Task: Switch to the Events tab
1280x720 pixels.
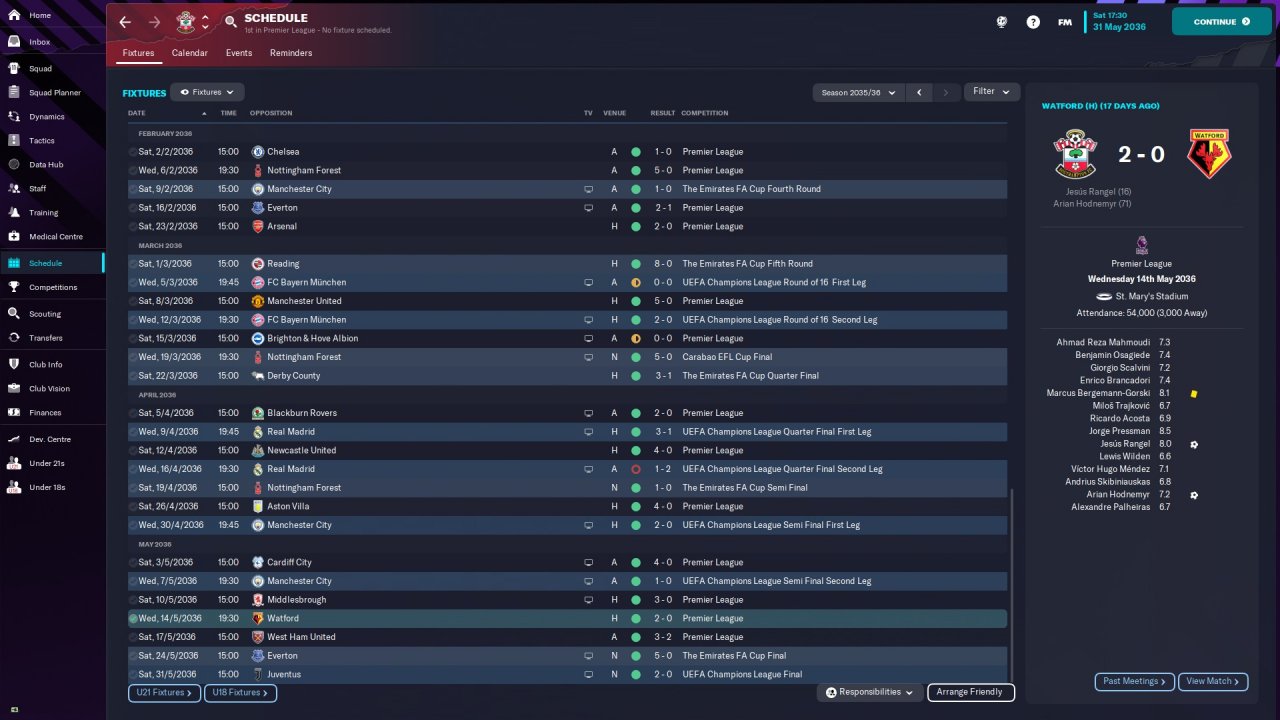Action: tap(239, 53)
